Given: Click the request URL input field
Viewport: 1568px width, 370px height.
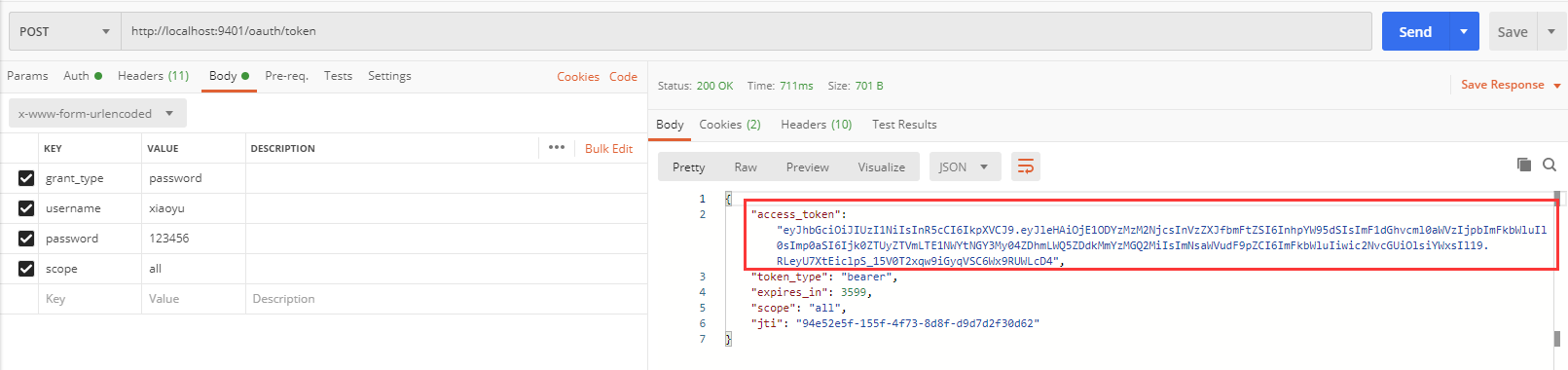Looking at the screenshot, I should pos(746,31).
